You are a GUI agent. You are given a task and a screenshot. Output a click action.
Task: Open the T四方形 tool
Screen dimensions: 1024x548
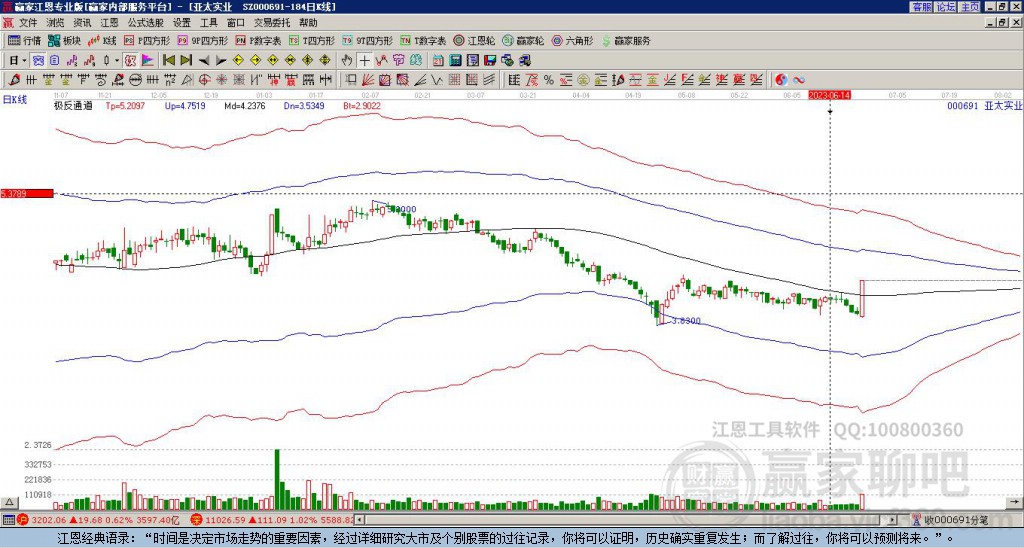pyautogui.click(x=312, y=40)
